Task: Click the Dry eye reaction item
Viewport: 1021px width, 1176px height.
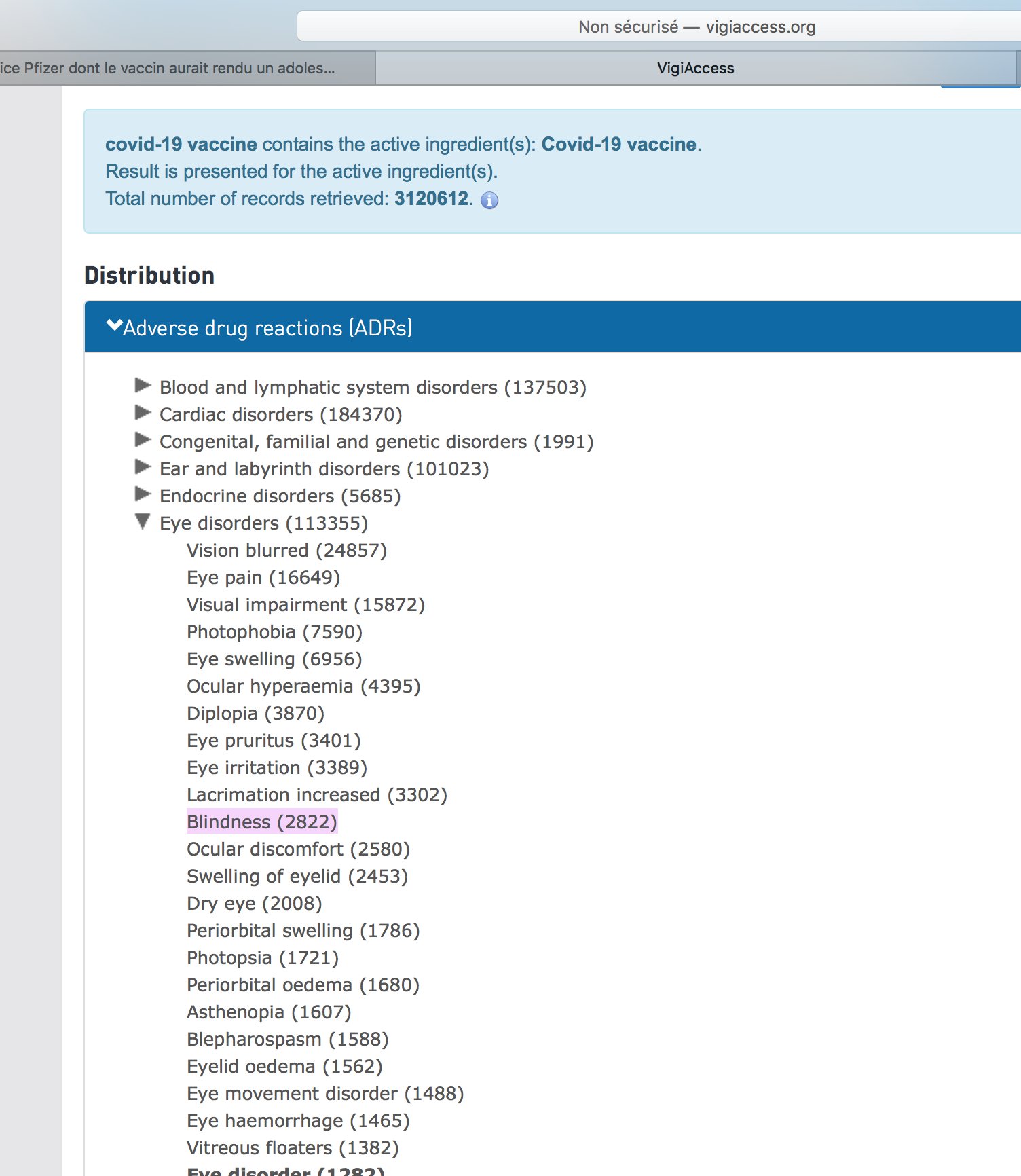Action: click(255, 904)
